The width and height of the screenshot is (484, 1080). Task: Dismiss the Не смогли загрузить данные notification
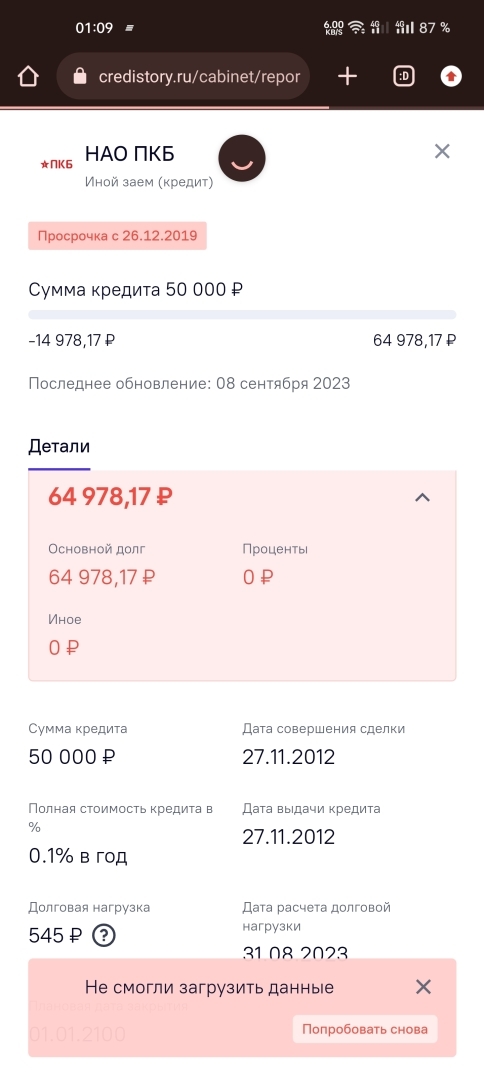click(x=423, y=986)
